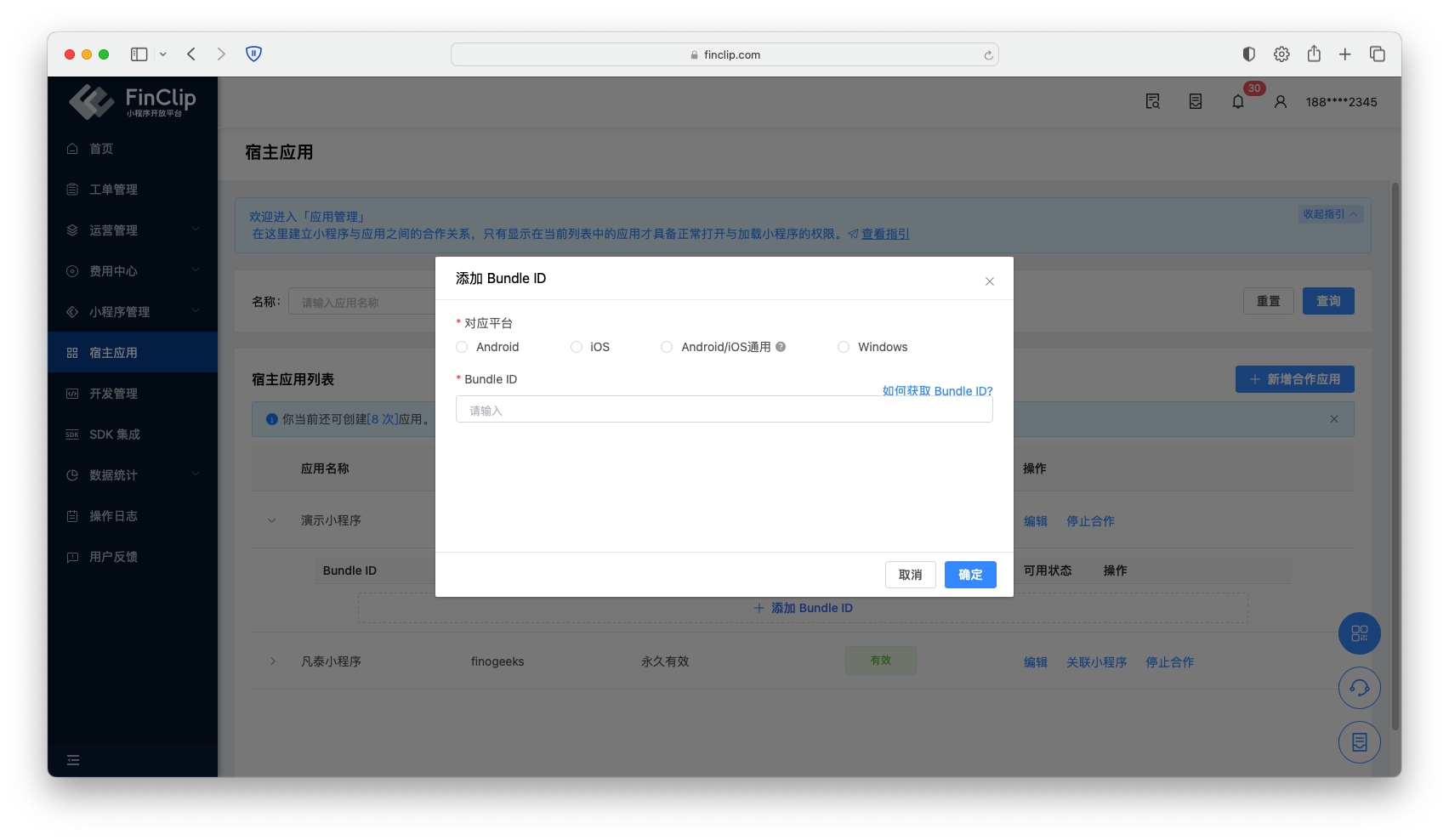The image size is (1449, 840).
Task: Collapse sidebar using the bottom hamburger icon
Action: coord(73,760)
